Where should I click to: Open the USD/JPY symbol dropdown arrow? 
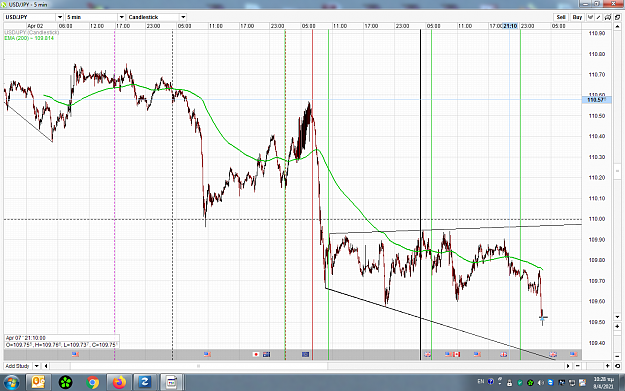click(60, 17)
